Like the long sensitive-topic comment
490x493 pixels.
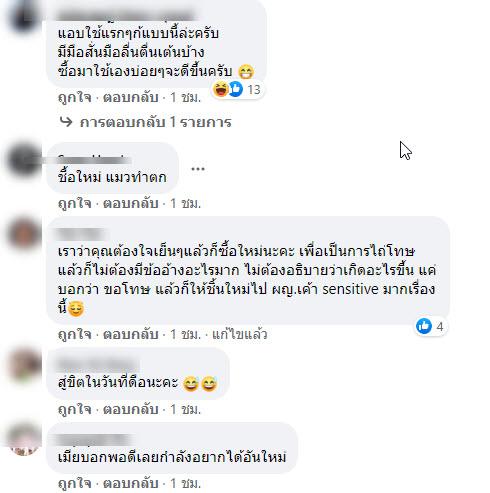pyautogui.click(x=75, y=334)
